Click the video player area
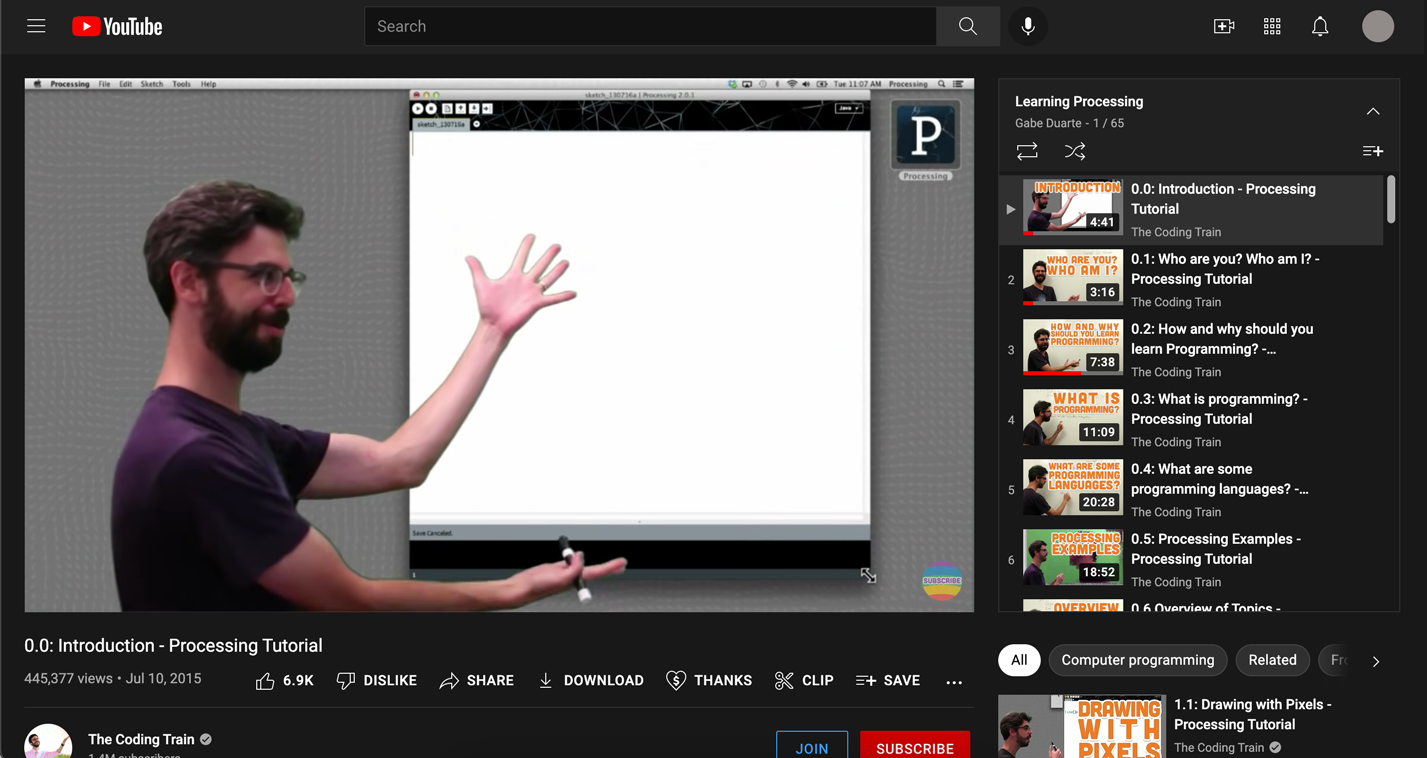 (499, 345)
